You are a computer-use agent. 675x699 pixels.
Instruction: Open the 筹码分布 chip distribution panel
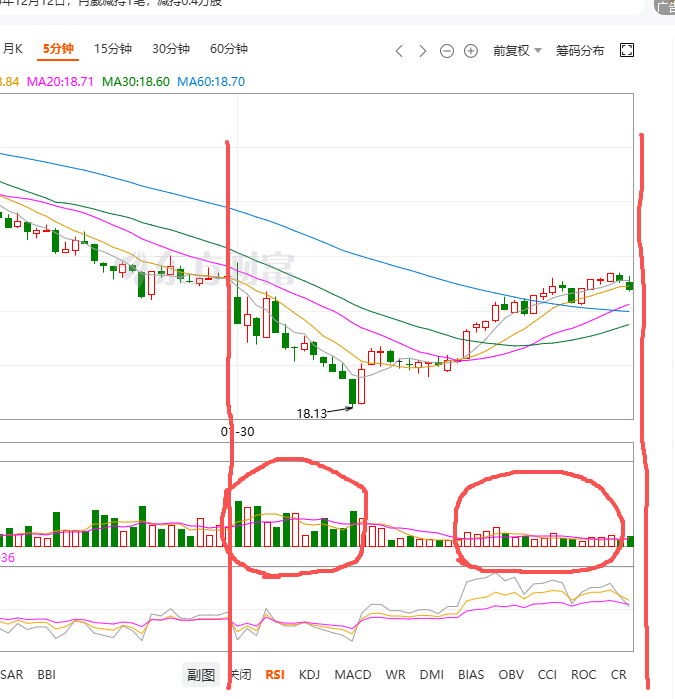coord(580,50)
